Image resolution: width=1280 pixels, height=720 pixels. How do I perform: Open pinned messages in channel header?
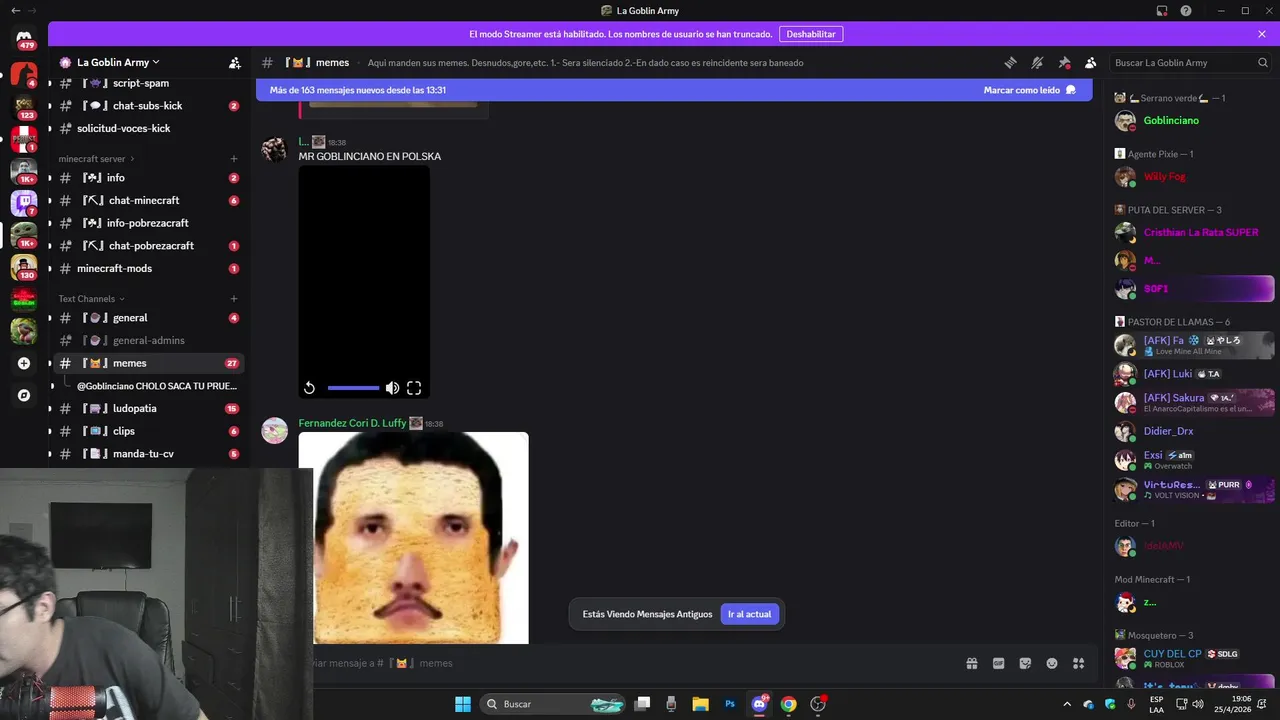tap(1064, 62)
